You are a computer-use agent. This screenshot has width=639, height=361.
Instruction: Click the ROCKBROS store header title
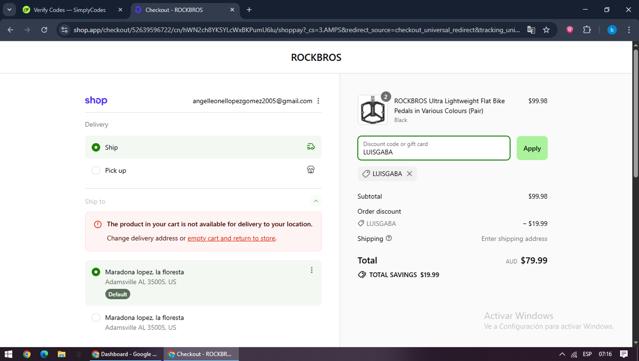tap(316, 57)
